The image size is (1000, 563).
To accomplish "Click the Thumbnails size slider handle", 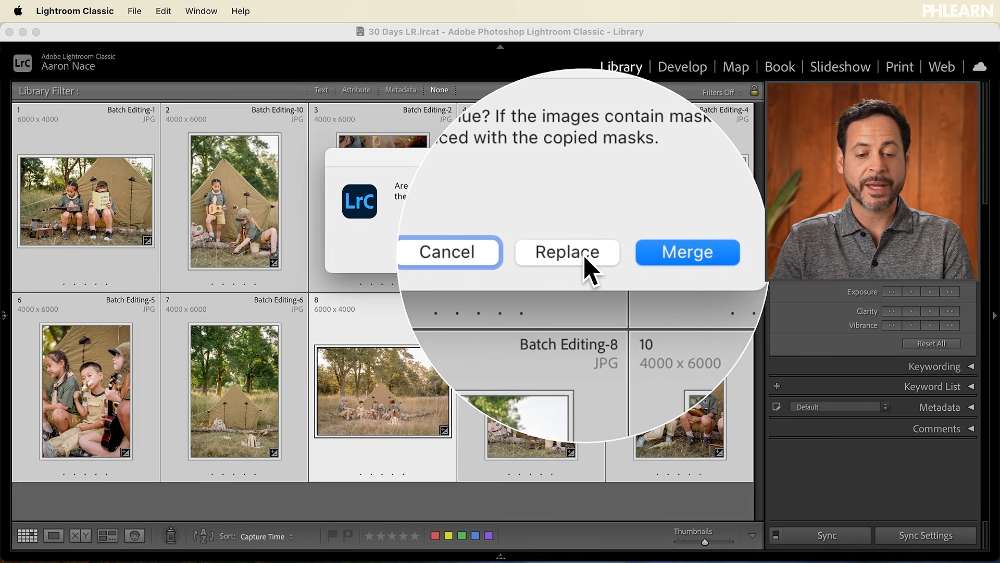I will [705, 542].
